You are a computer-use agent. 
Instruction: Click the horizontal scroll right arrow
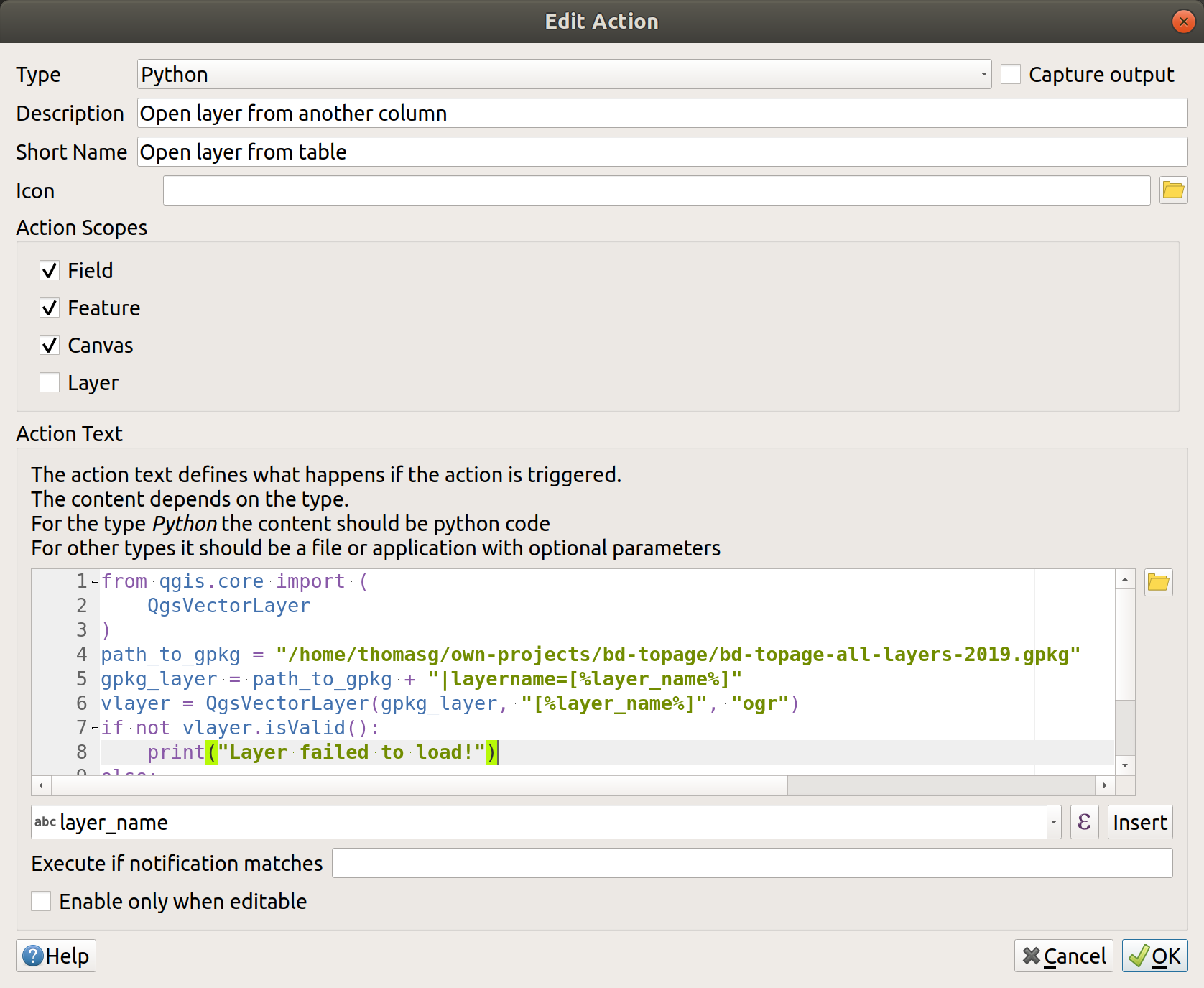tap(1105, 785)
